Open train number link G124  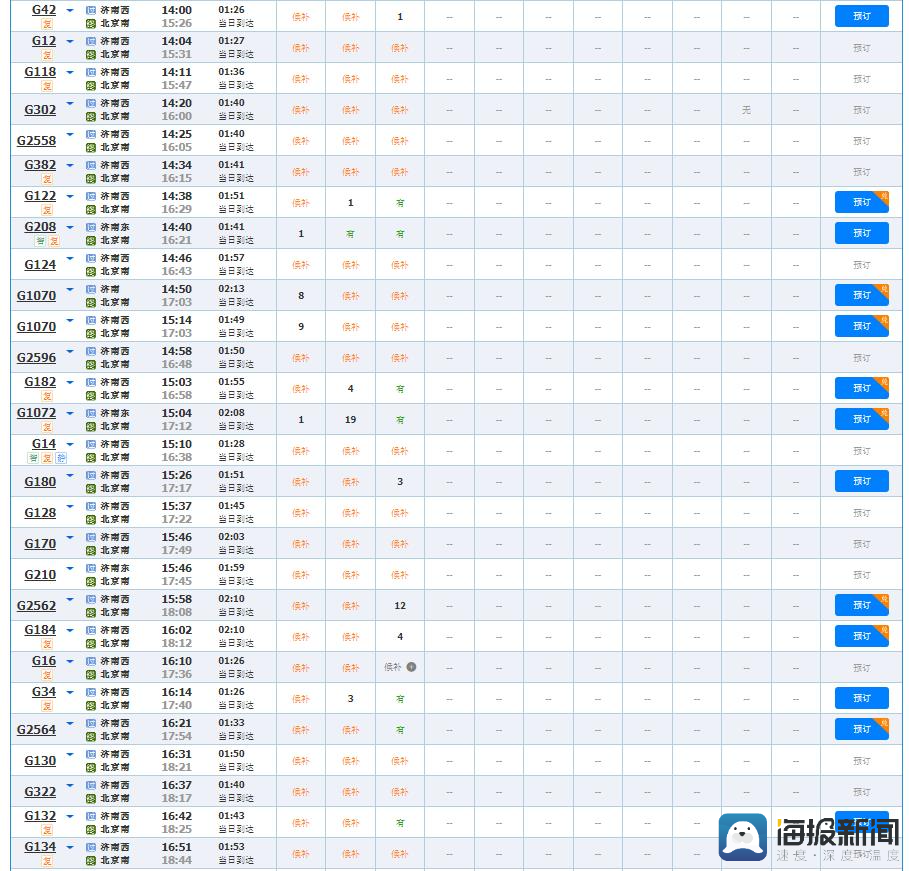pyautogui.click(x=40, y=265)
